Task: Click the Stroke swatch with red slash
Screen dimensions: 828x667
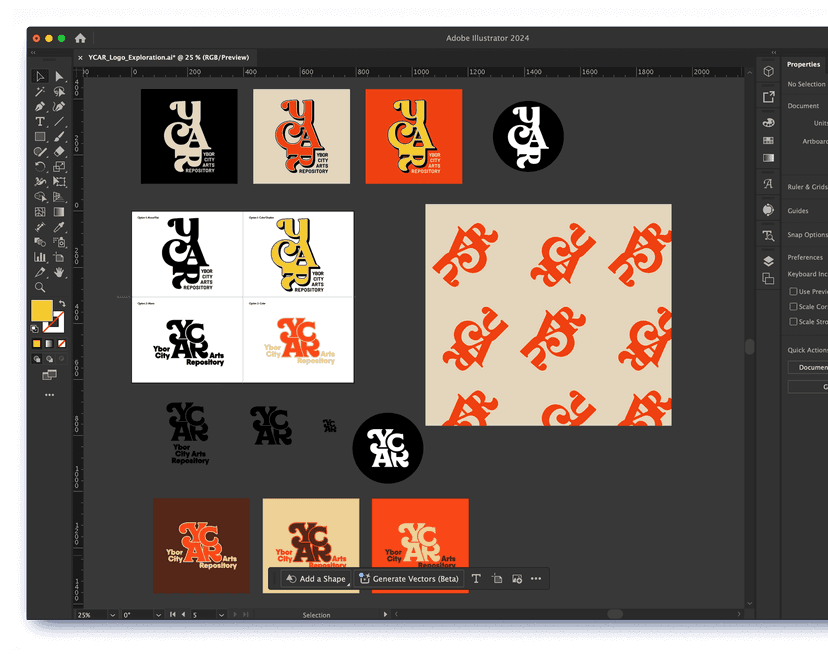Action: [x=54, y=322]
